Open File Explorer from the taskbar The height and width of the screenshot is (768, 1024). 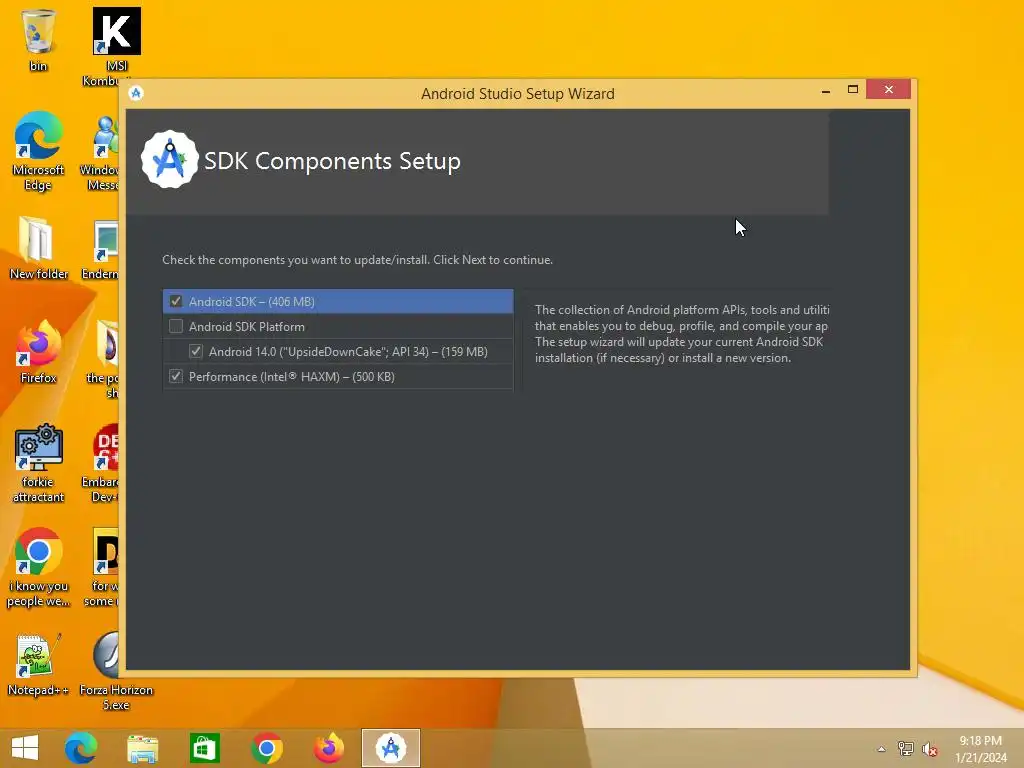pyautogui.click(x=142, y=748)
